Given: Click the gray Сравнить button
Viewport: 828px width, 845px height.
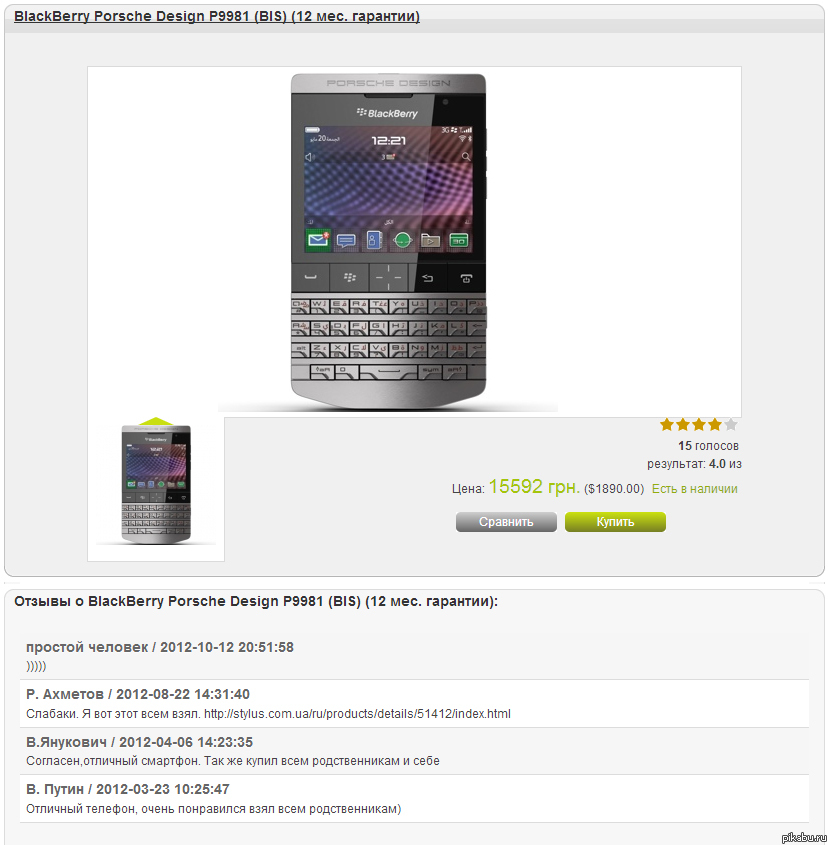Looking at the screenshot, I should click(506, 522).
